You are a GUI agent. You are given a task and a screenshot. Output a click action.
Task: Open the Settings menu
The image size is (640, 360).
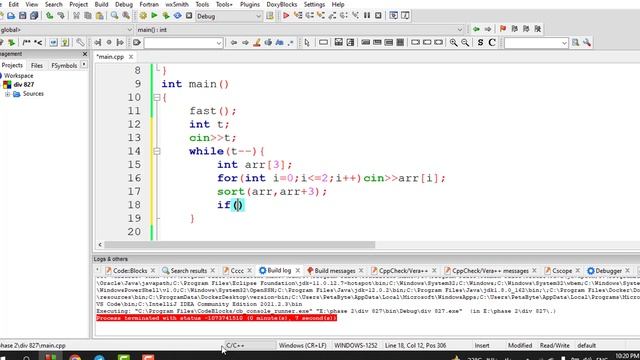(x=314, y=4)
